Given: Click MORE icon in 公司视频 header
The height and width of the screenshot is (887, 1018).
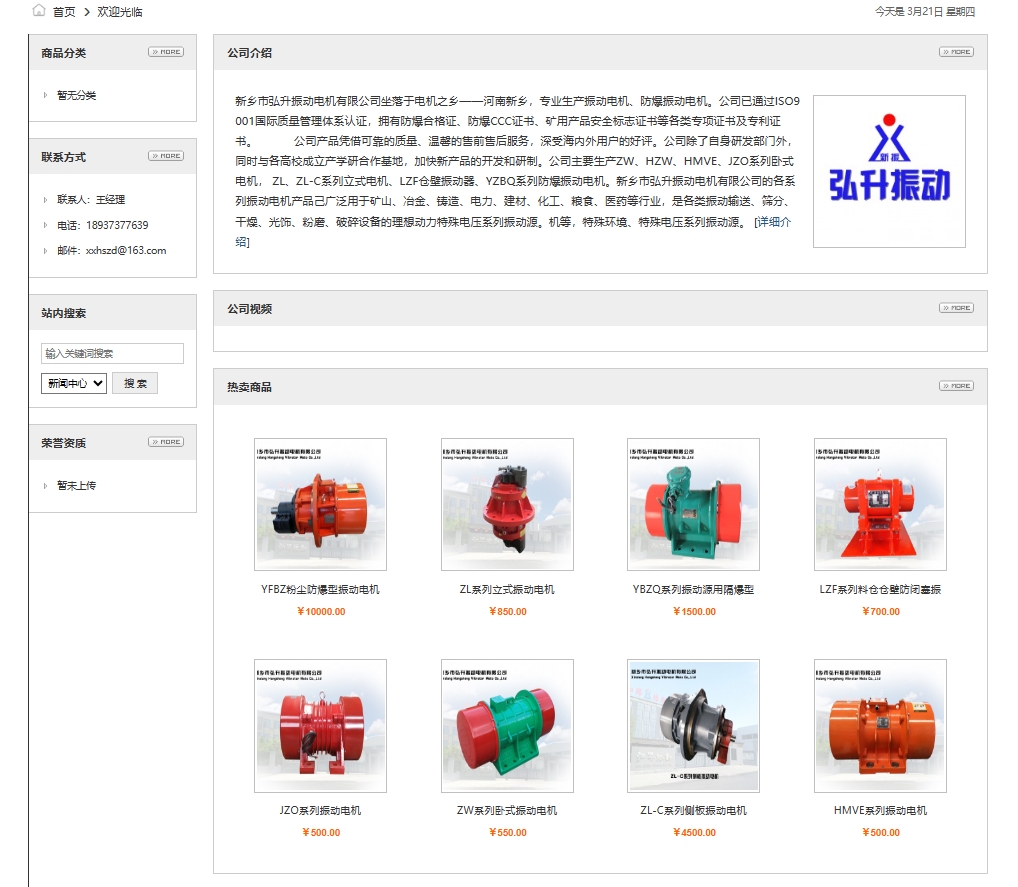Looking at the screenshot, I should tap(955, 308).
